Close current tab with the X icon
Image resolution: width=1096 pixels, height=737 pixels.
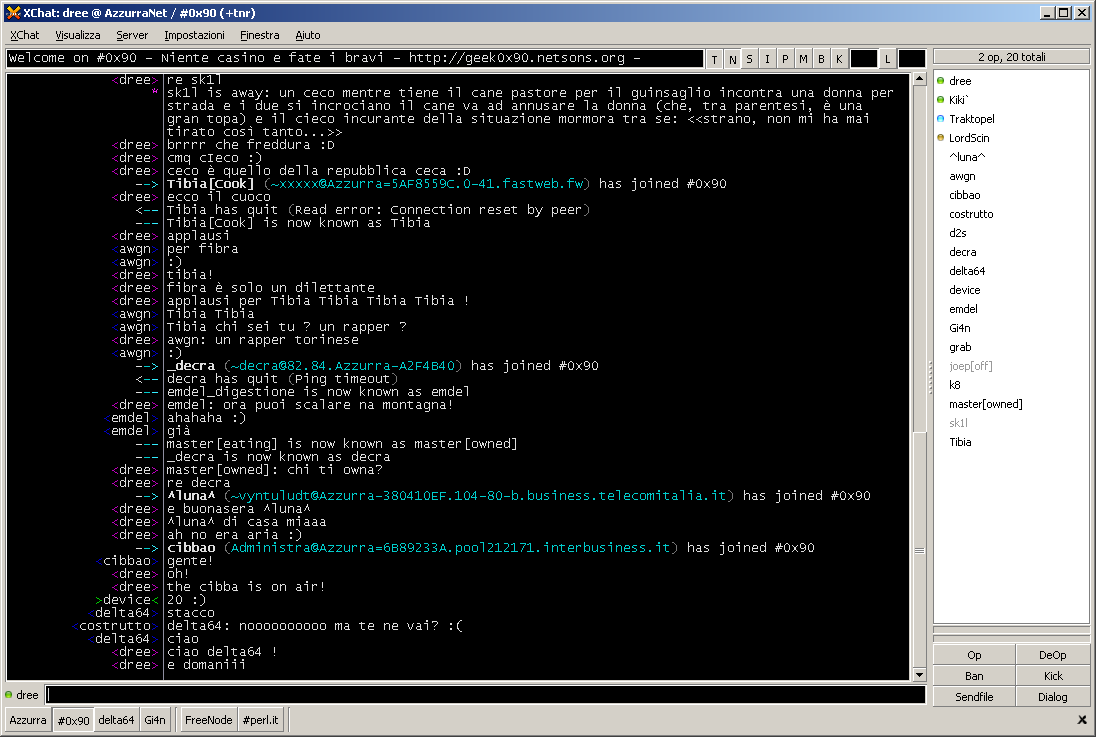[1082, 720]
